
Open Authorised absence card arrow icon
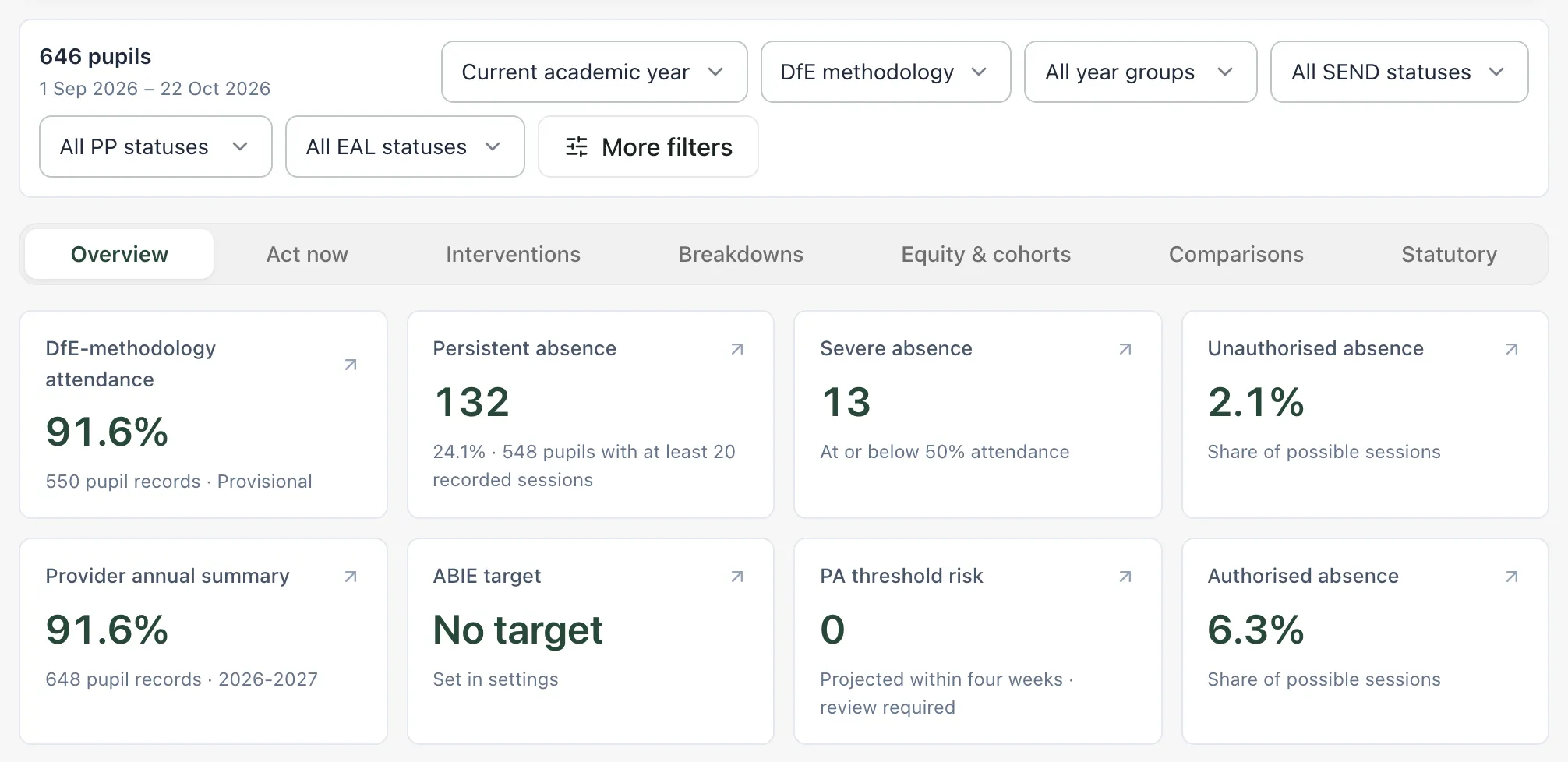pyautogui.click(x=1512, y=577)
